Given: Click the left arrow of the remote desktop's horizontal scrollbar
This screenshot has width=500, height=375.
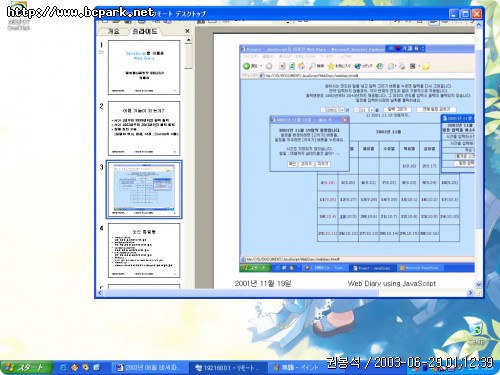Looking at the screenshot, I should pos(100,293).
